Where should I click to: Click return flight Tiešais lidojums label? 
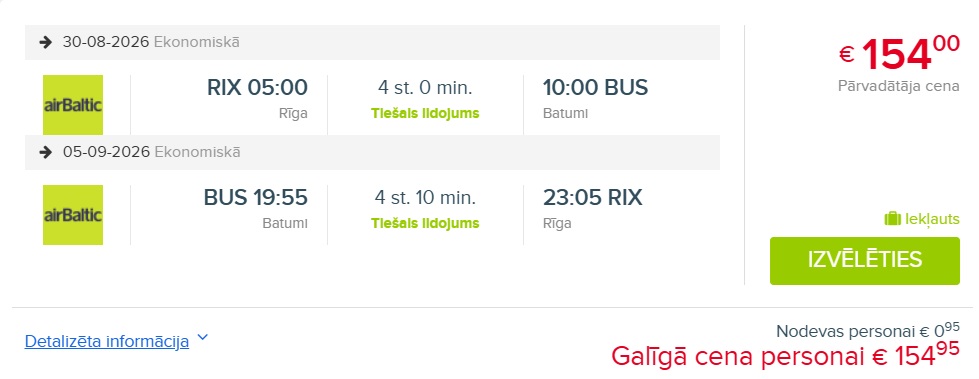(425, 224)
